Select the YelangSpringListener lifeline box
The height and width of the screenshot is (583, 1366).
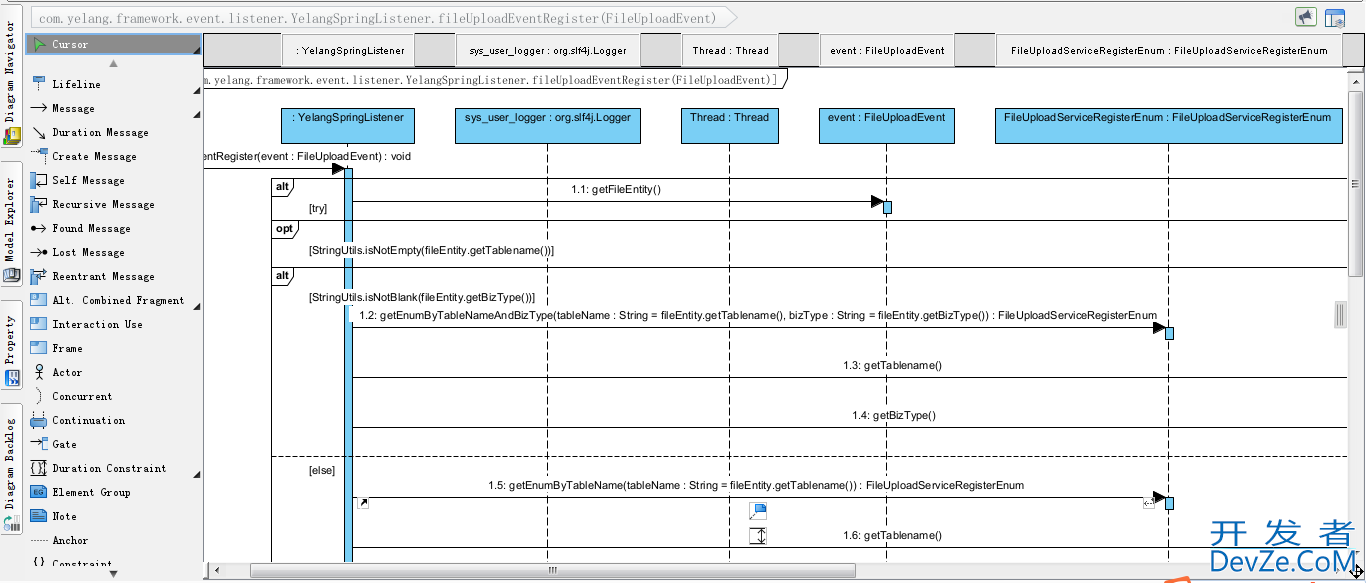348,126
